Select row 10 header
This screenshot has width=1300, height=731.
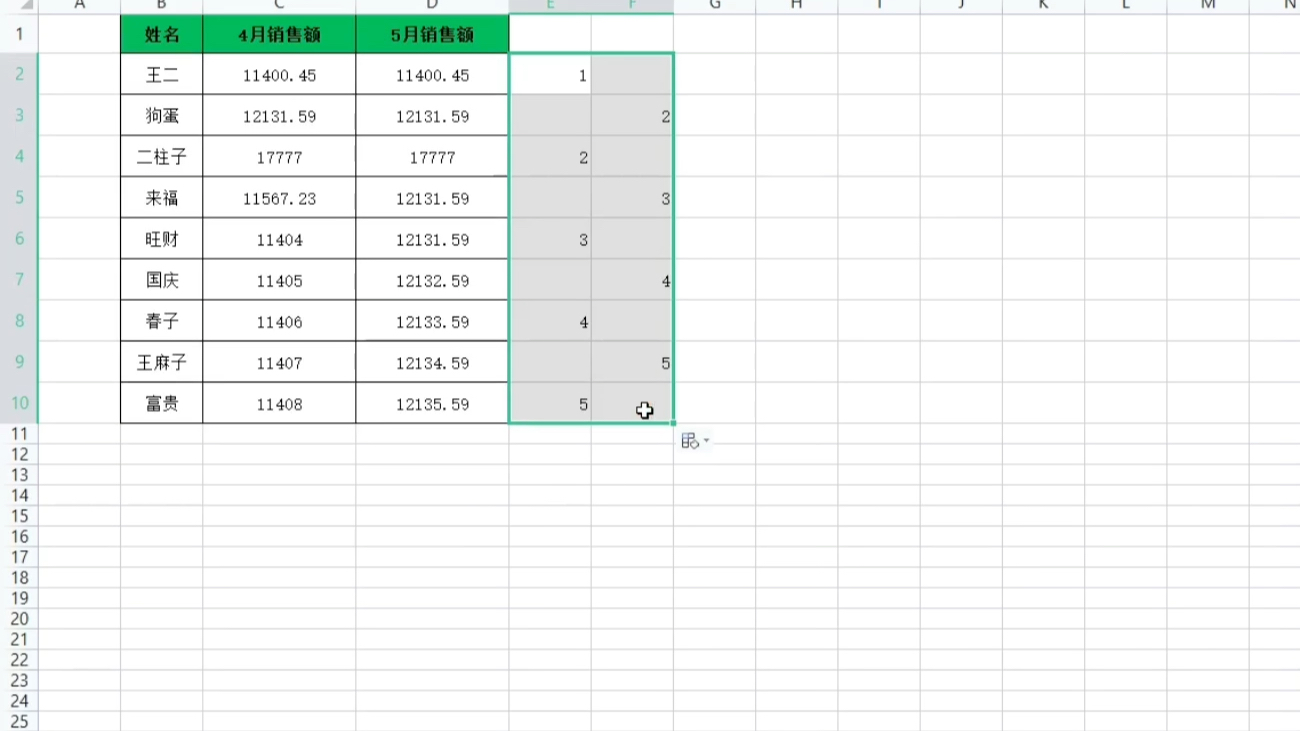pos(19,403)
